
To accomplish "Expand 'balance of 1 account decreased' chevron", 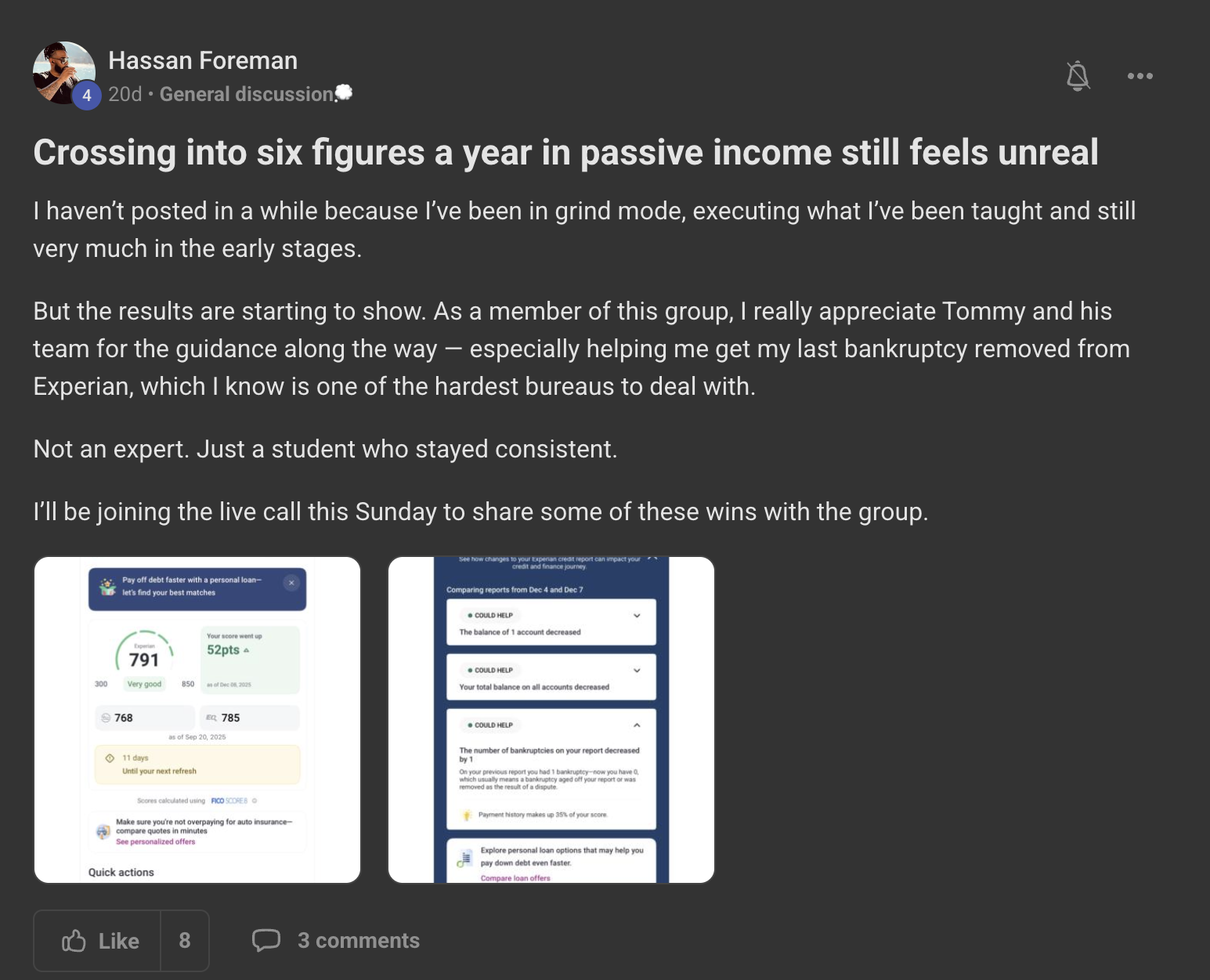I will point(637,616).
